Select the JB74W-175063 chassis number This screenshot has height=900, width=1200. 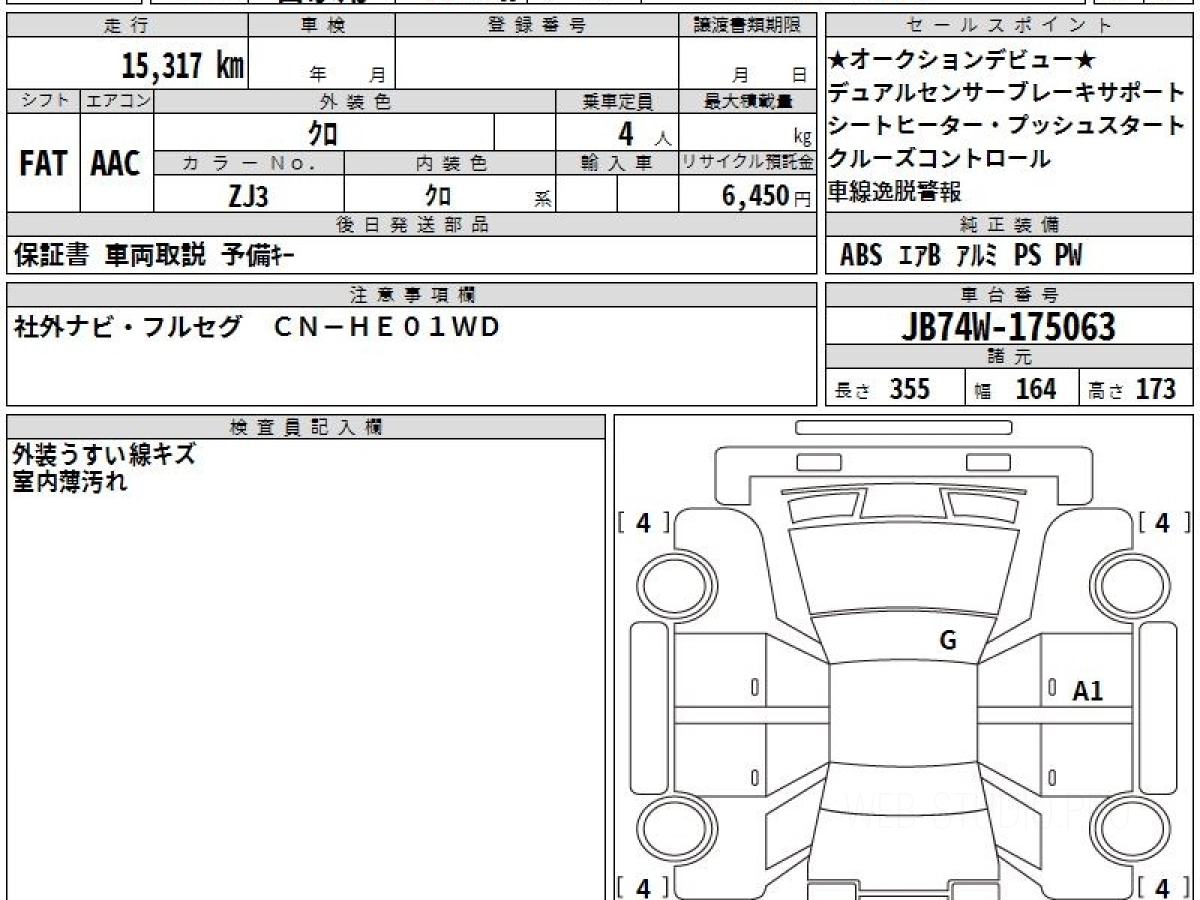point(1008,327)
